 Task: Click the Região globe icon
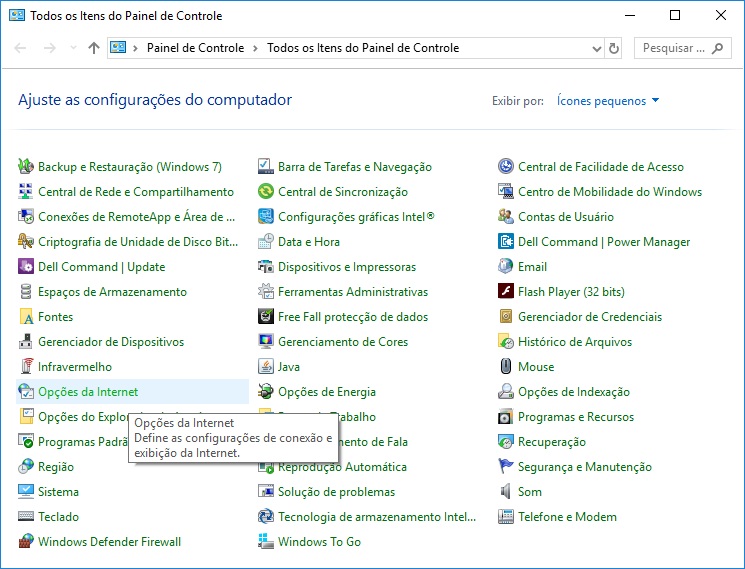[26, 466]
